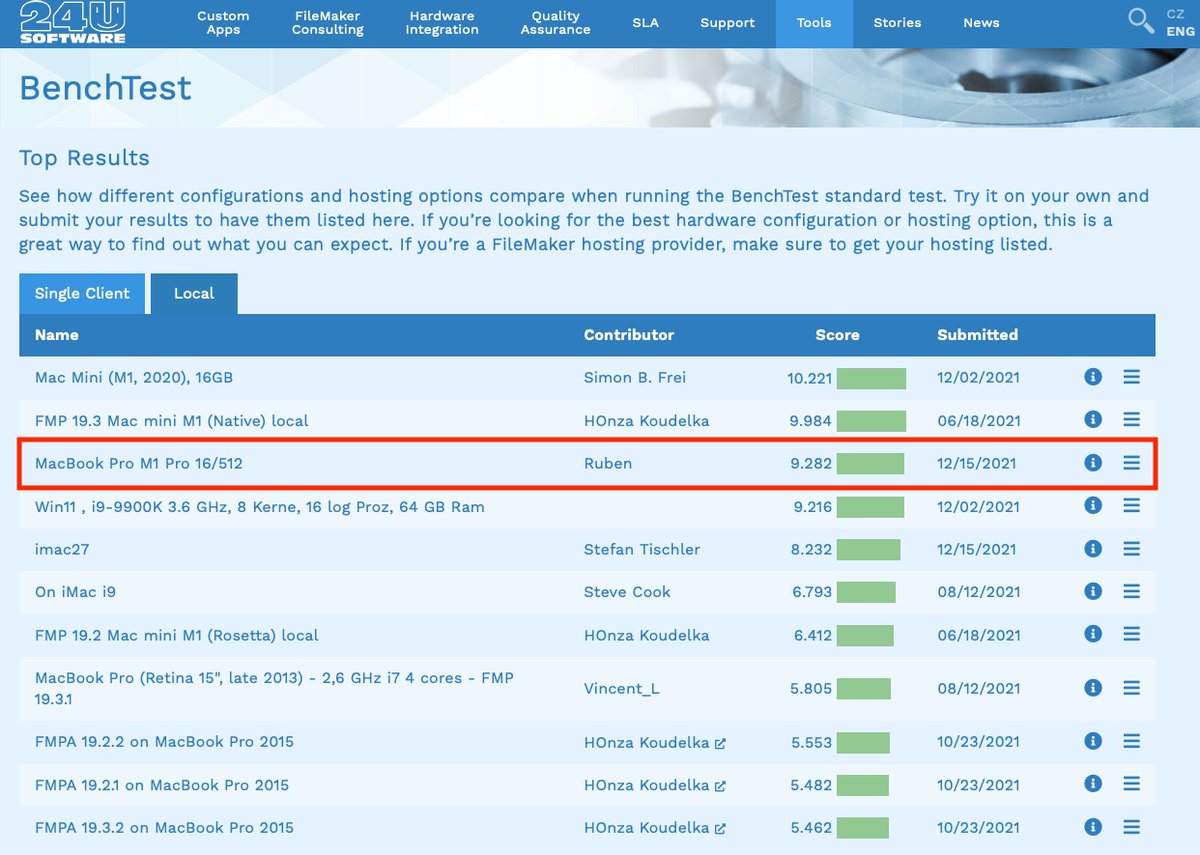Click contributor 'Vincent_L'
Image resolution: width=1200 pixels, height=855 pixels.
pos(622,688)
